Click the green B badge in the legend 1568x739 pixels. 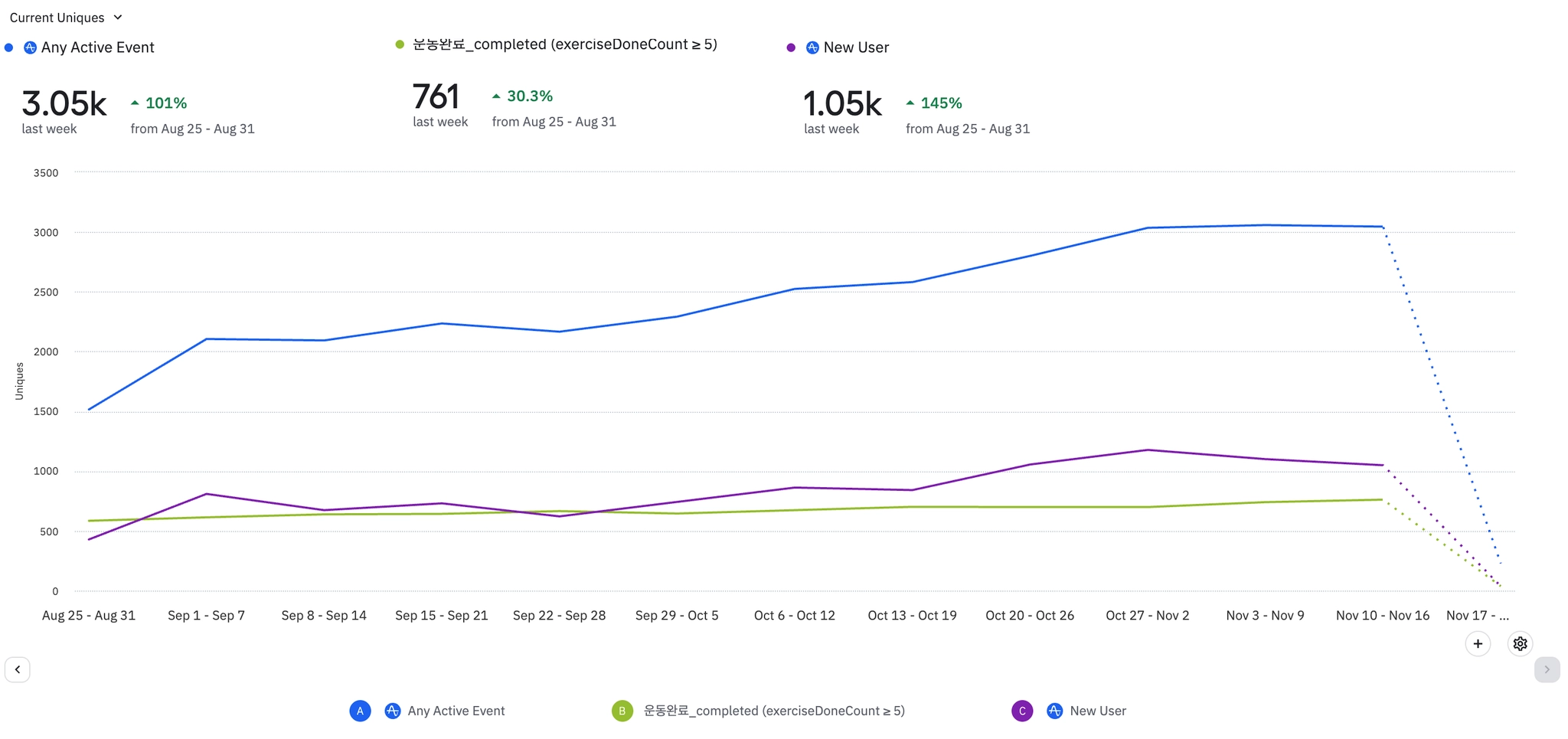622,711
